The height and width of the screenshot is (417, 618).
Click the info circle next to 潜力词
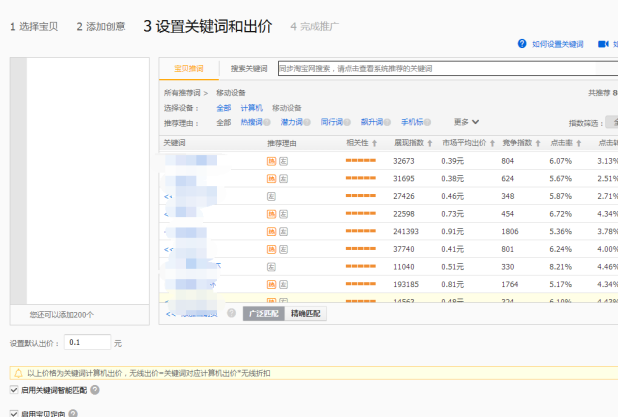click(x=307, y=122)
